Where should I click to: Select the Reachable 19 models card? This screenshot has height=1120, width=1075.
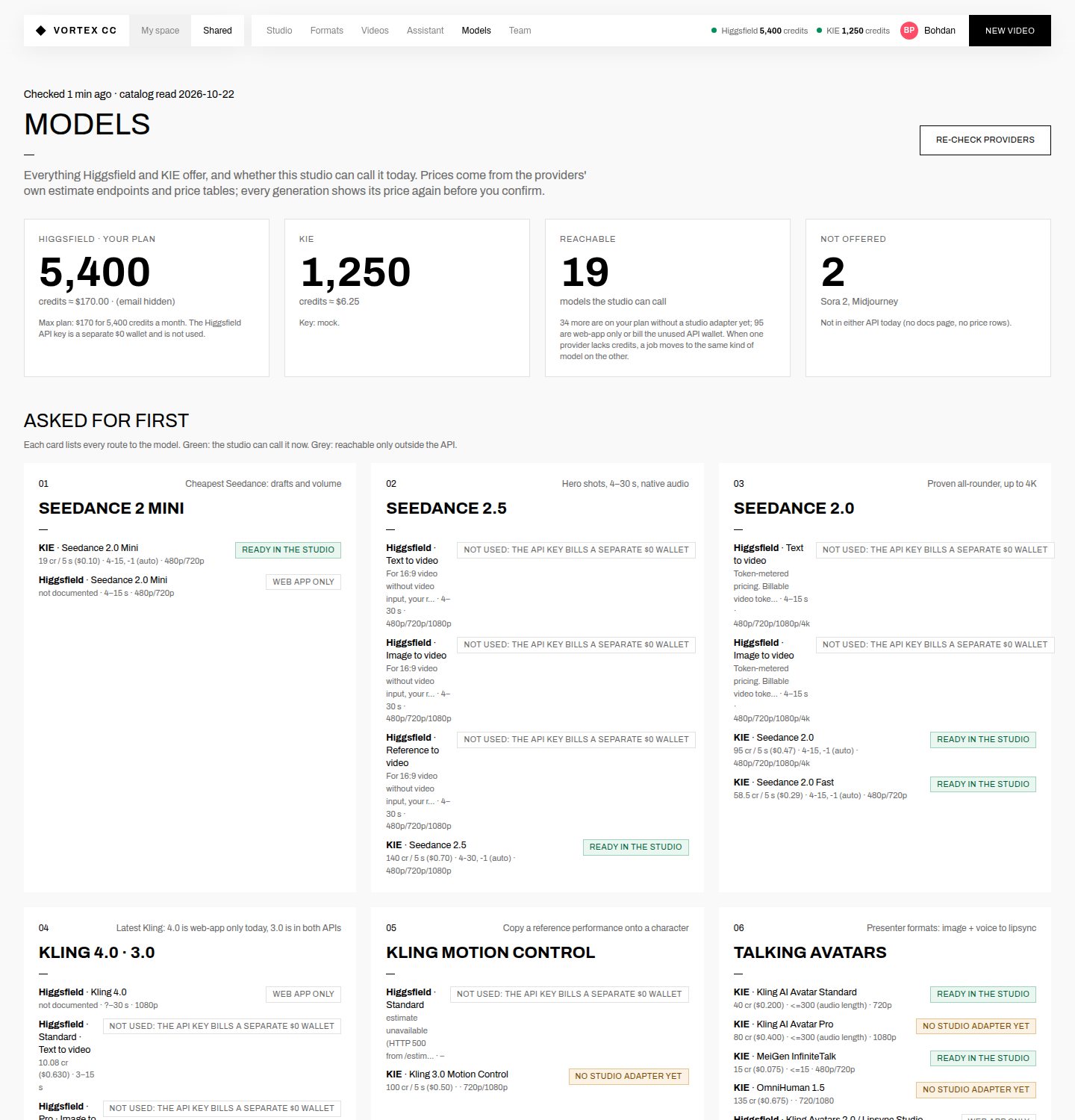coord(667,298)
